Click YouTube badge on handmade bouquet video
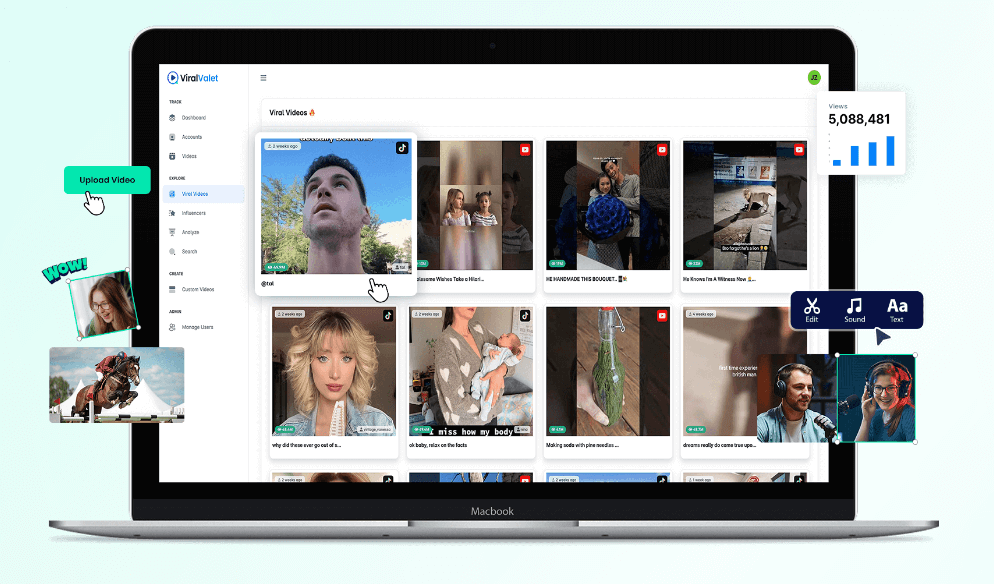 coord(662,150)
